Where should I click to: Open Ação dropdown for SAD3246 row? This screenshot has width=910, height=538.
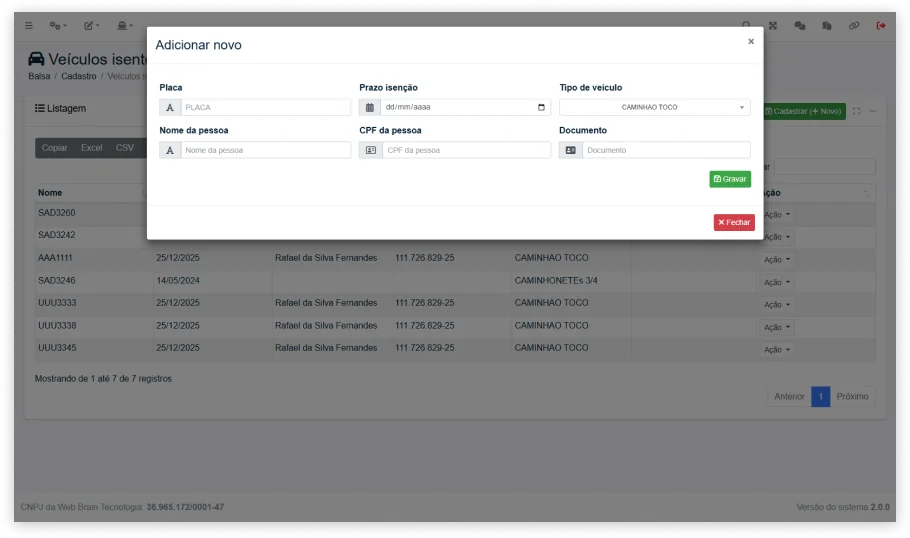point(777,282)
